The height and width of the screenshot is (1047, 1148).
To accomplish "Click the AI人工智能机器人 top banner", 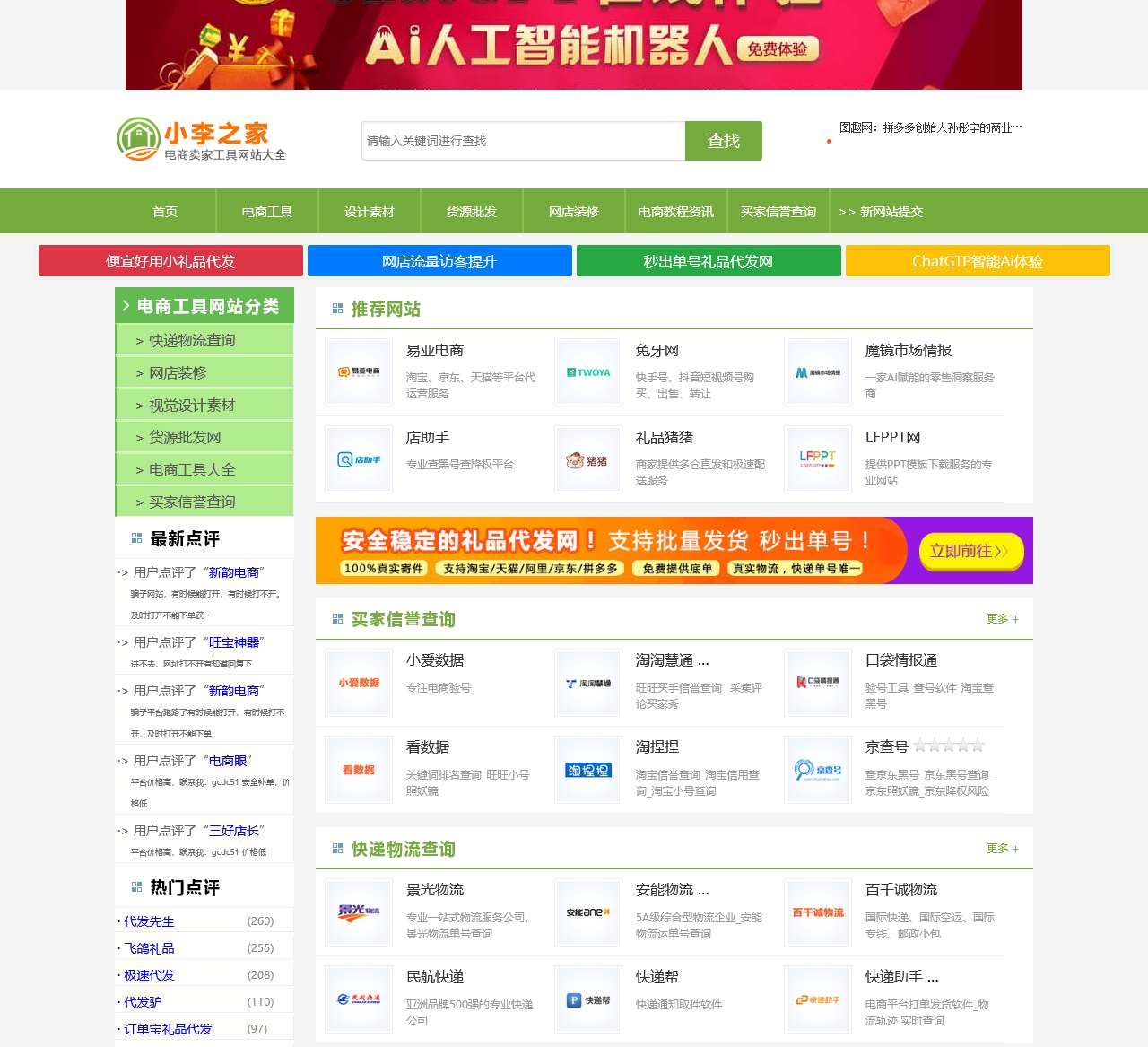I will pyautogui.click(x=574, y=45).
